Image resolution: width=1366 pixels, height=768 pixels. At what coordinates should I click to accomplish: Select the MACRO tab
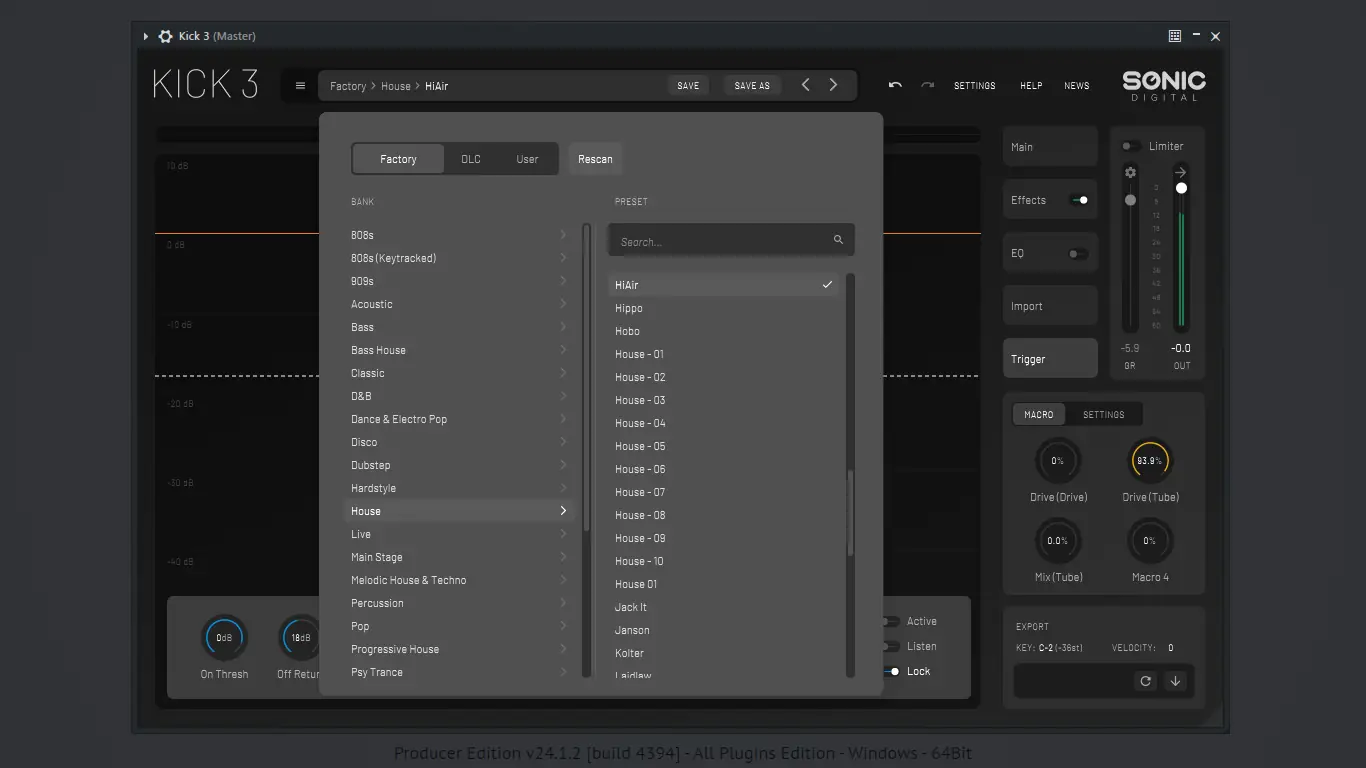(1039, 414)
